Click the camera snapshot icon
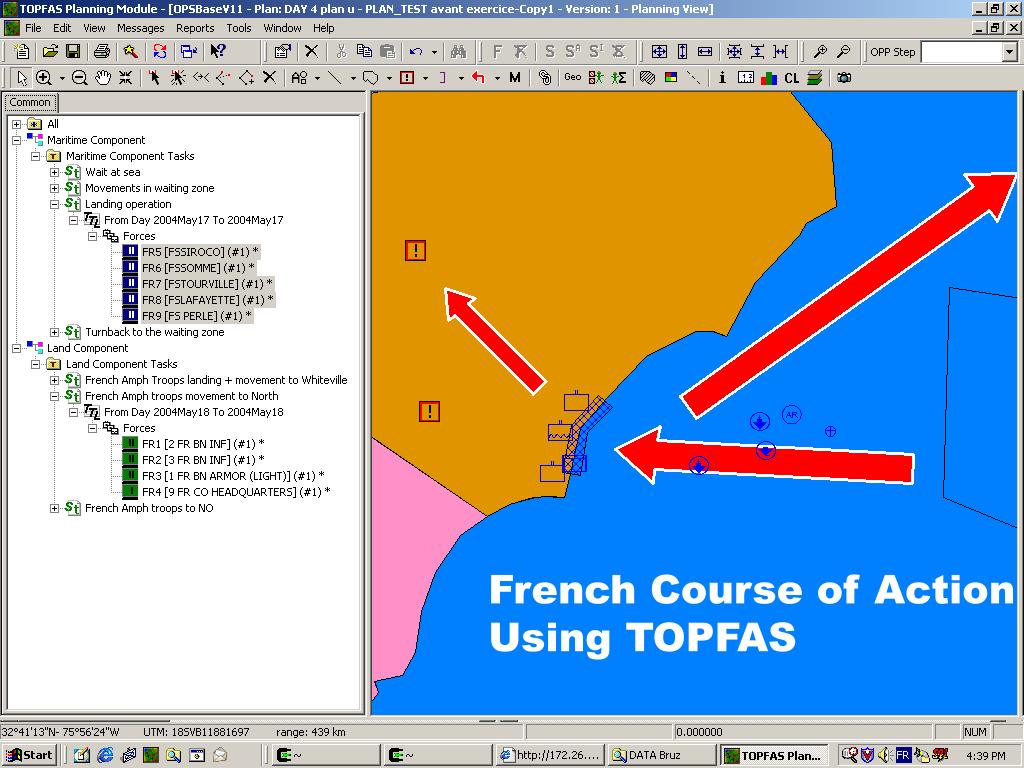This screenshot has height=768, width=1024. pos(844,78)
